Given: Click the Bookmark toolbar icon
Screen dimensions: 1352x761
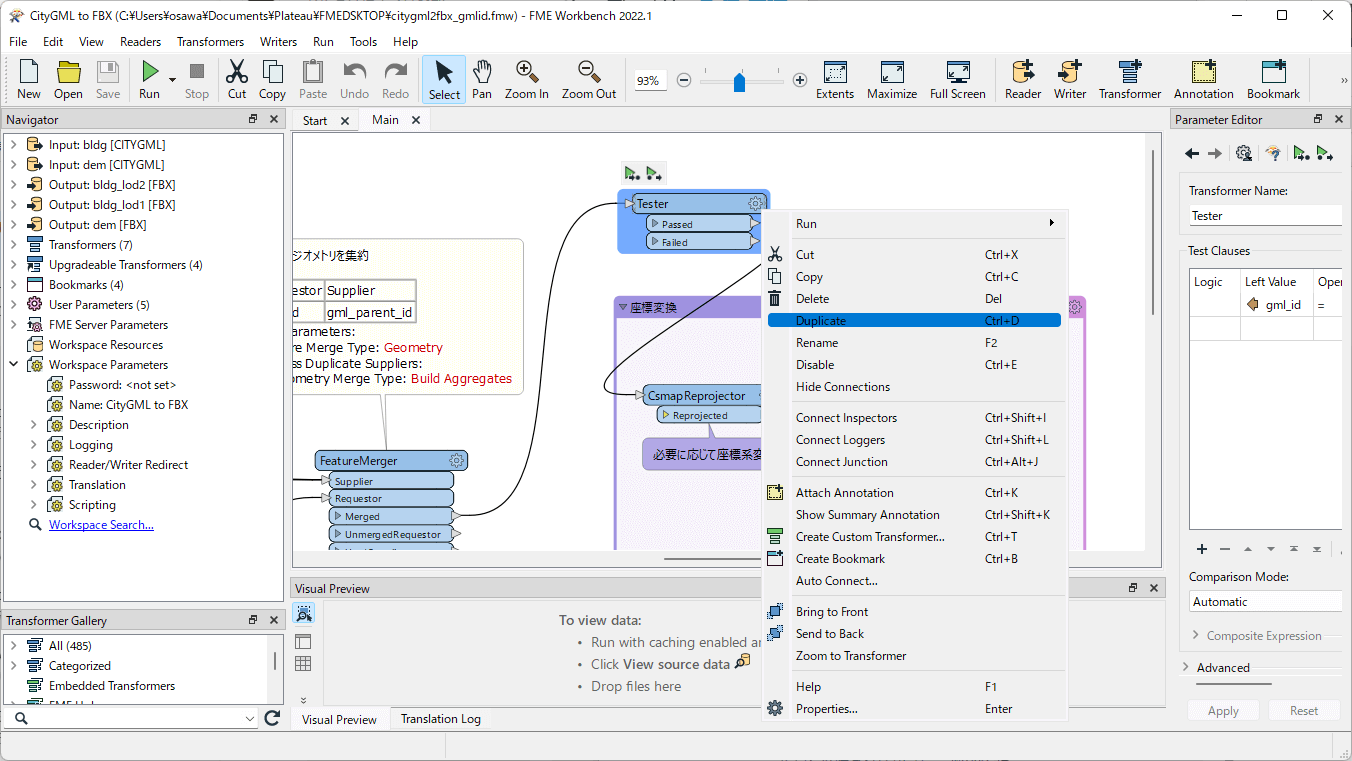Looking at the screenshot, I should tap(1273, 72).
